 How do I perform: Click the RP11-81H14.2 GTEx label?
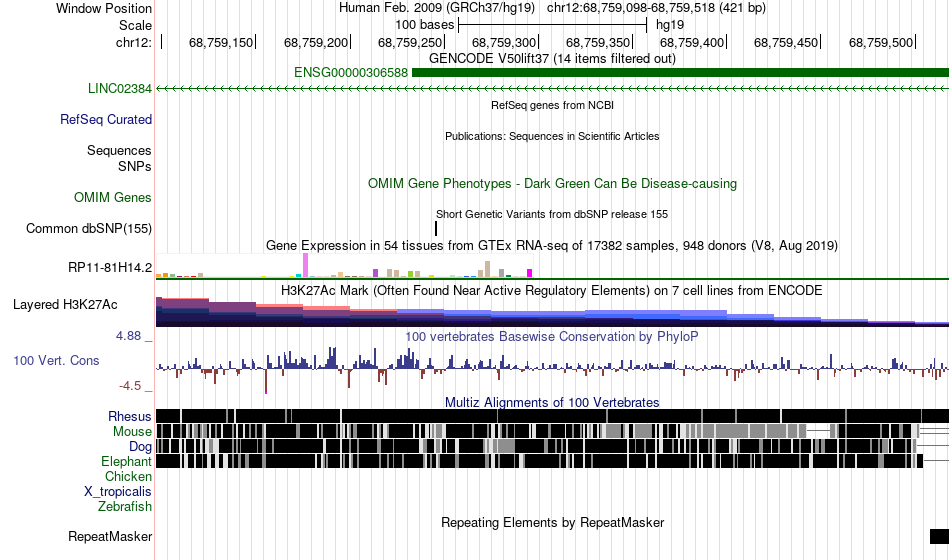110,267
